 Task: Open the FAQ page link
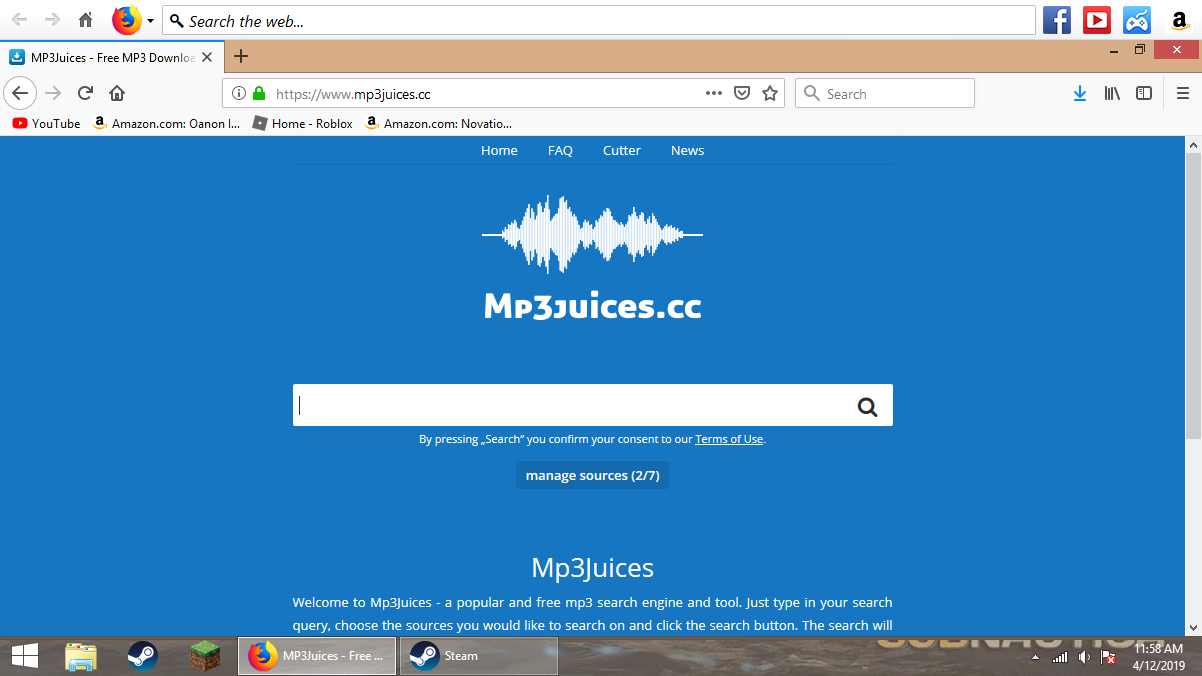[x=560, y=150]
